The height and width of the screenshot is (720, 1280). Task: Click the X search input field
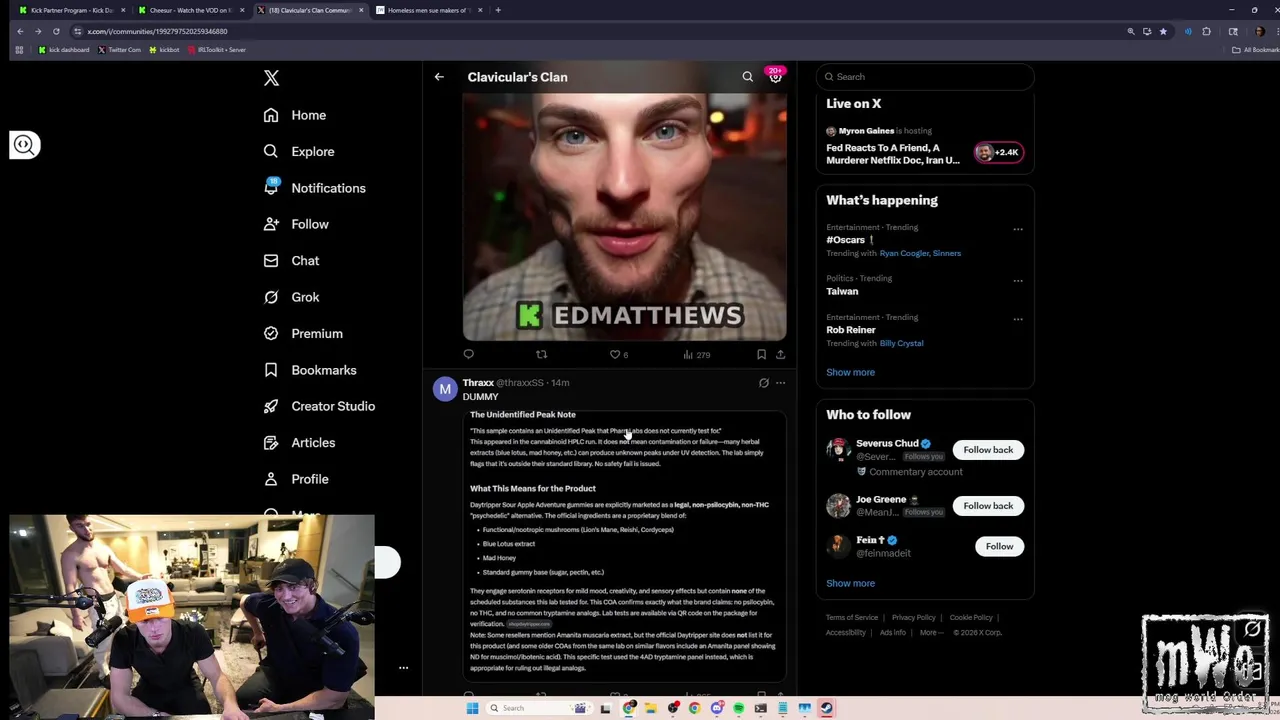tap(925, 76)
